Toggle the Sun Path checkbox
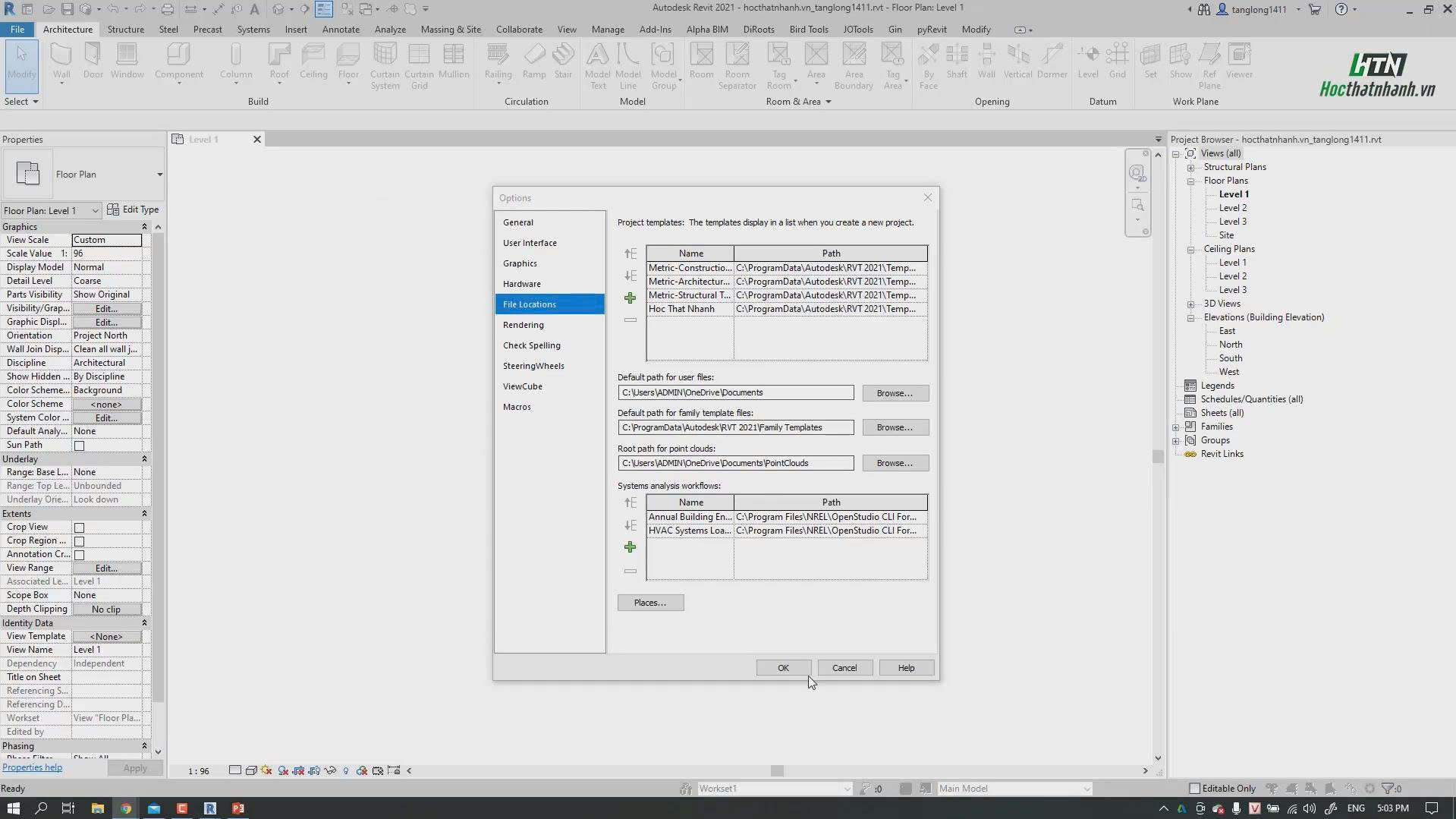This screenshot has height=819, width=1456. coord(79,446)
